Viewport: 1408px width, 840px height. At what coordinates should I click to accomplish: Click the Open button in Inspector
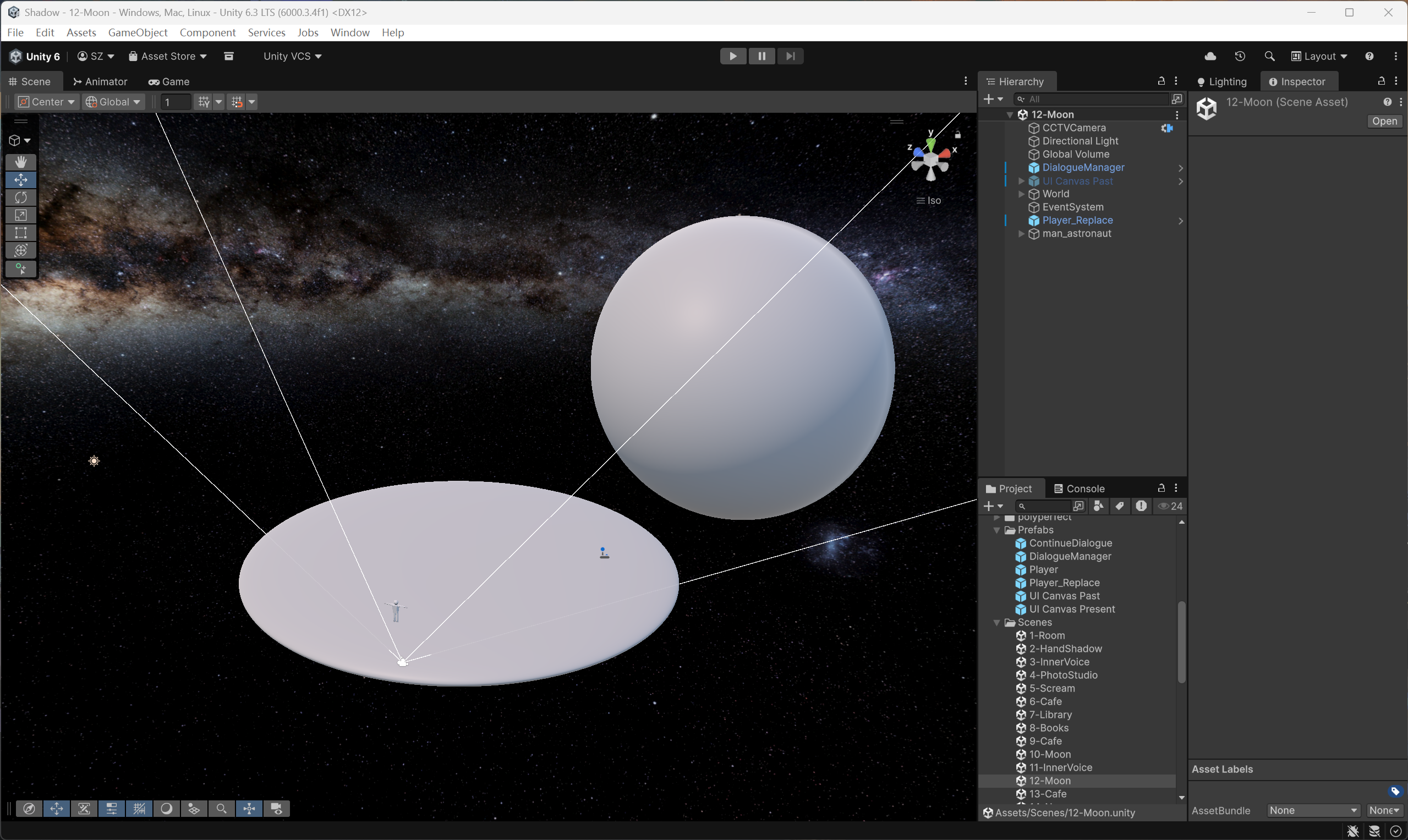click(1384, 121)
